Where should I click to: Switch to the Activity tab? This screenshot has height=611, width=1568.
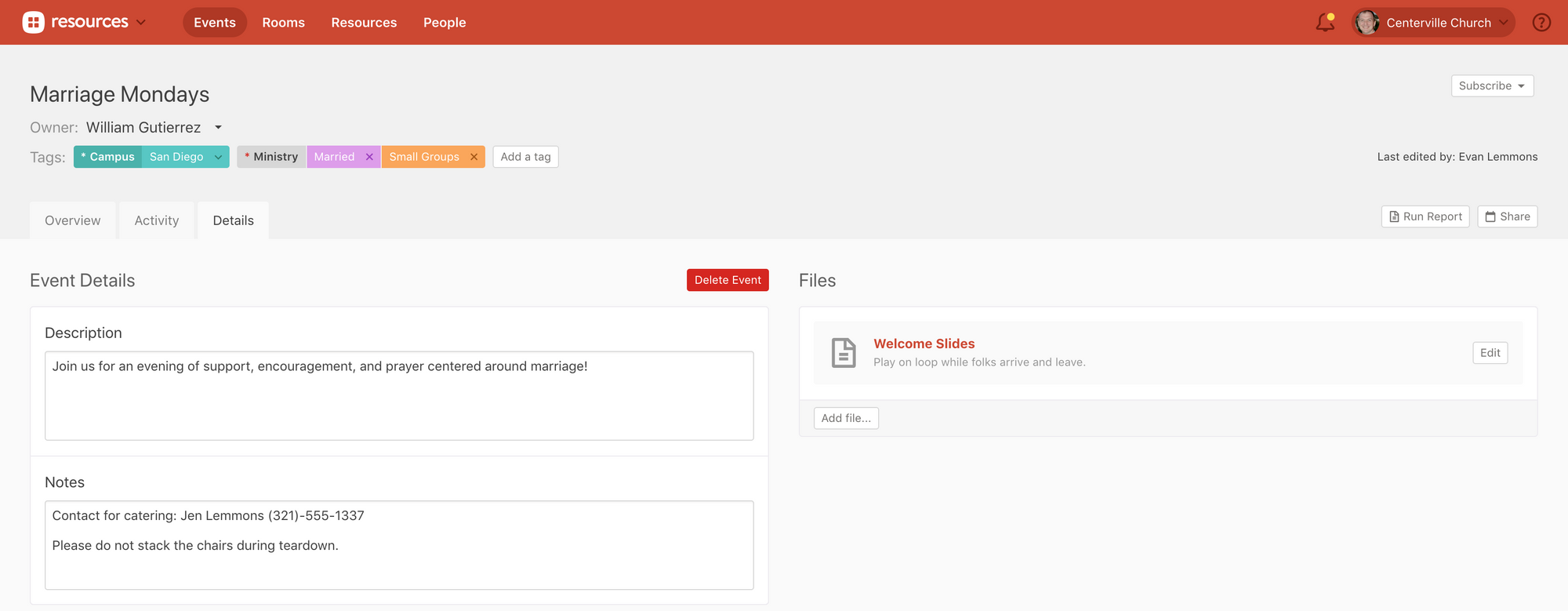(x=157, y=220)
